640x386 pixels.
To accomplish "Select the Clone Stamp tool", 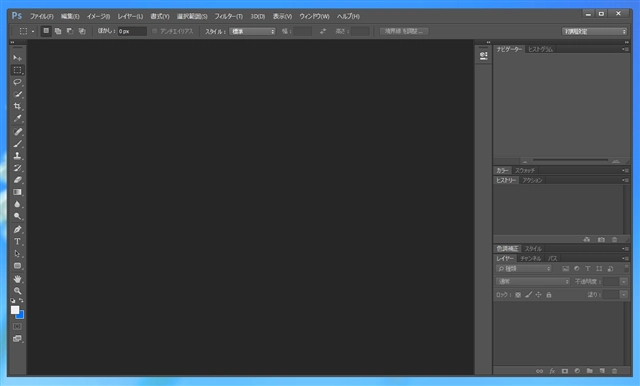I will tap(17, 156).
